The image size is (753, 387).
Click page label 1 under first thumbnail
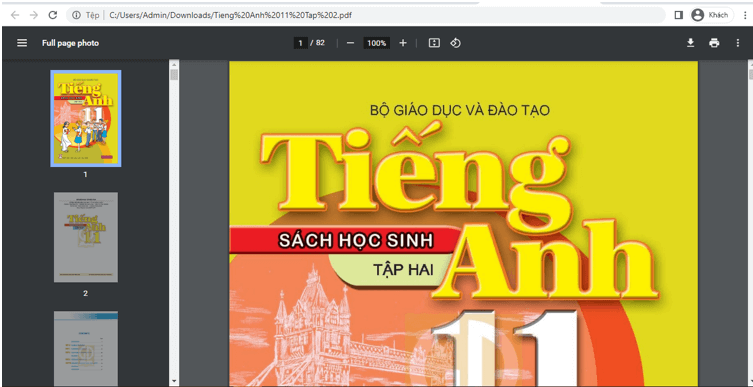coord(85,175)
